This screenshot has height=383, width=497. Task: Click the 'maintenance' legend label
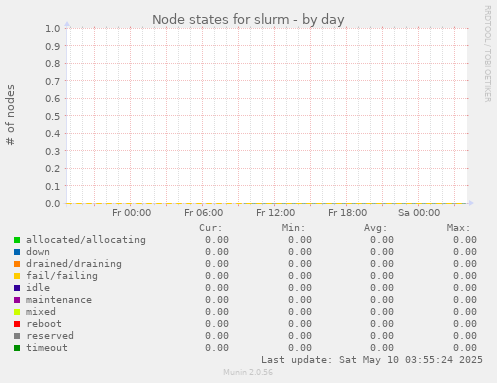pyautogui.click(x=59, y=300)
